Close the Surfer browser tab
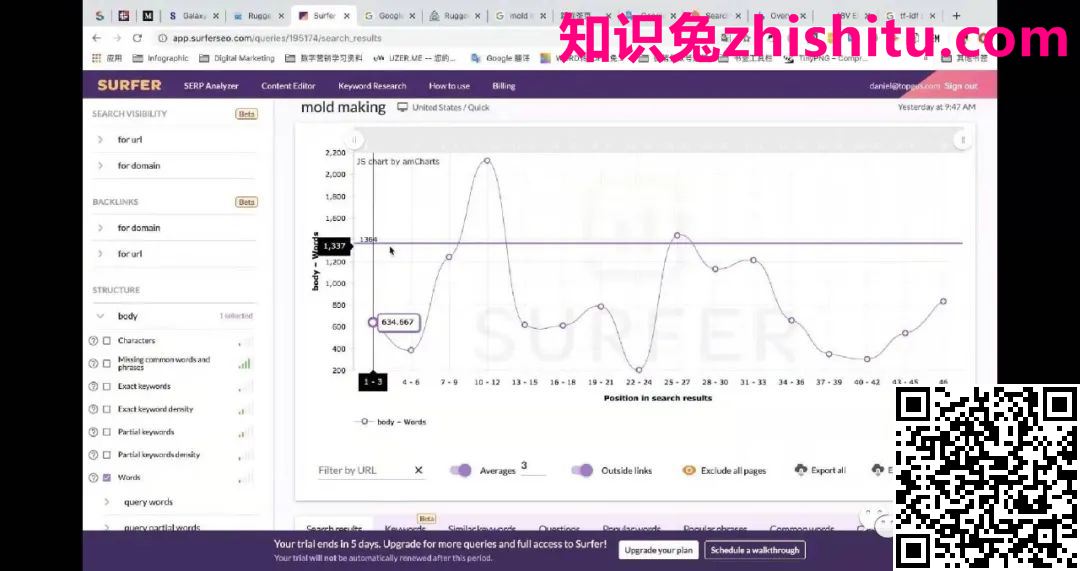Screen dimensions: 1080x571 point(346,16)
